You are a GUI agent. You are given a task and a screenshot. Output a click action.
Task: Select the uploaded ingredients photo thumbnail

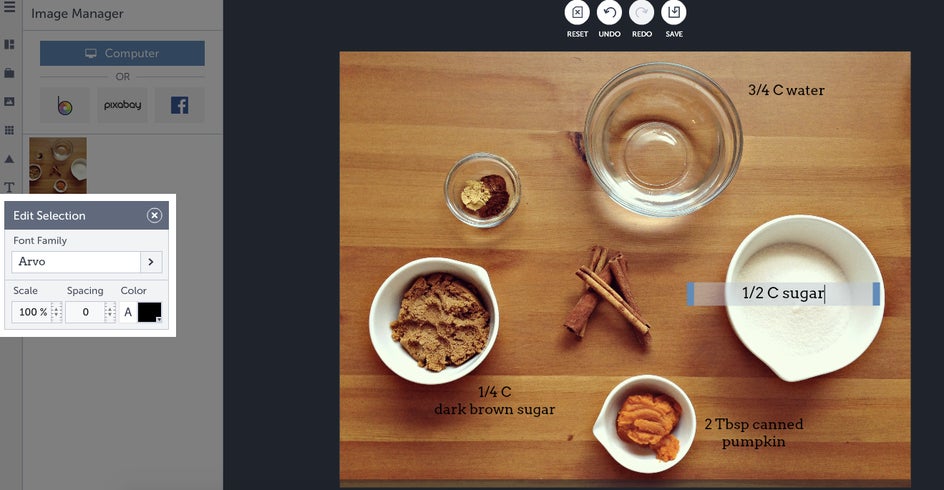coord(58,166)
